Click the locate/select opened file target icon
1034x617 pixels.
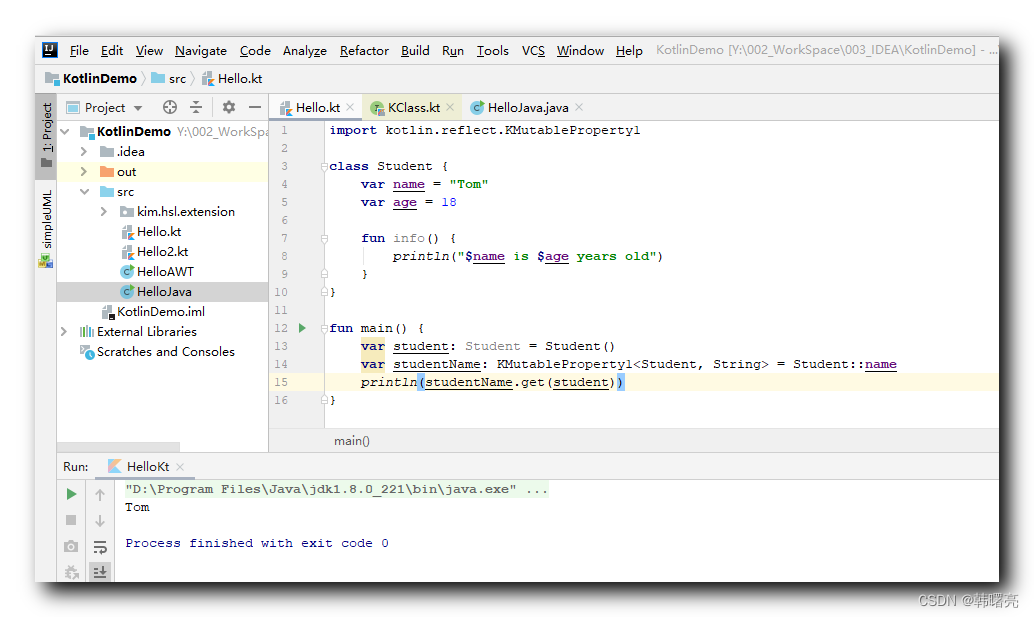click(169, 107)
